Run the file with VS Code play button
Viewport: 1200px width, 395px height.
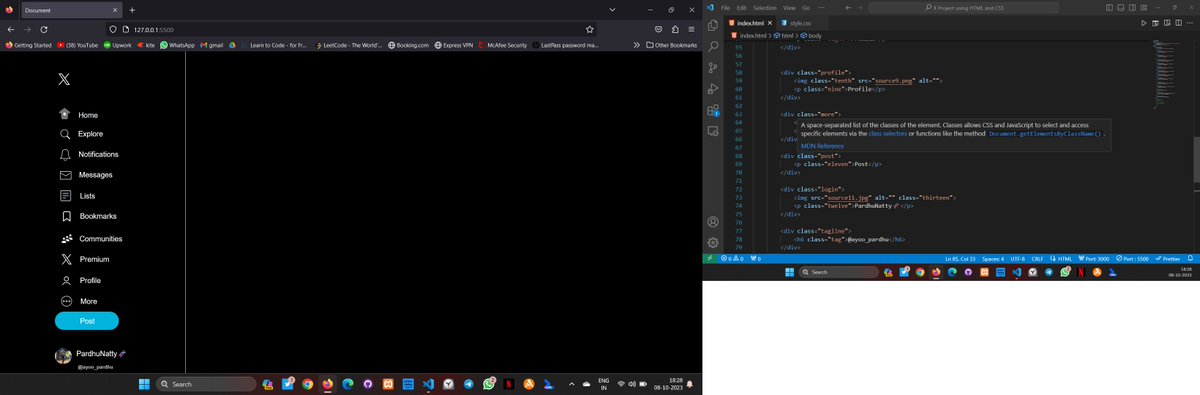click(1145, 22)
